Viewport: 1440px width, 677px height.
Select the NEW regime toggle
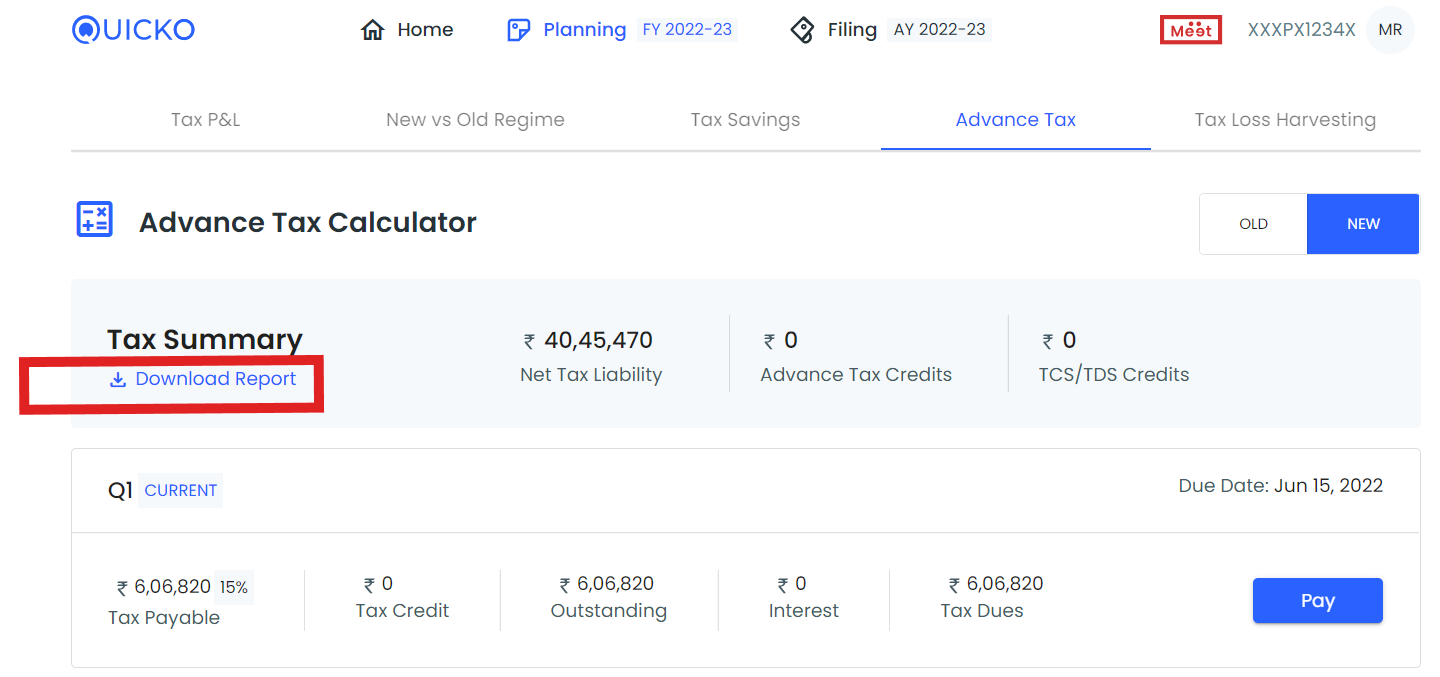pos(1363,224)
